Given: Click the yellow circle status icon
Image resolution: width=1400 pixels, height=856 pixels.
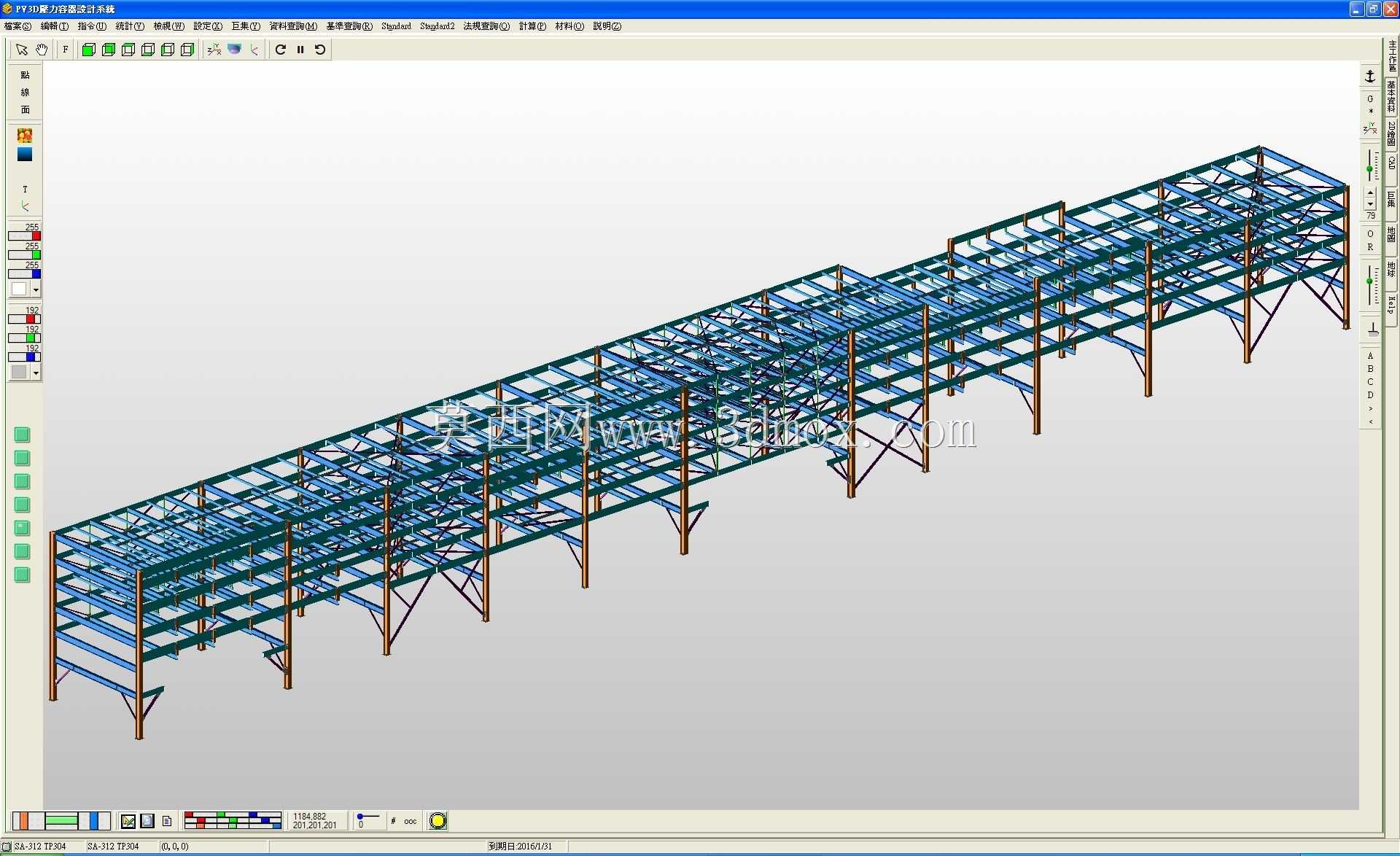Looking at the screenshot, I should click(437, 821).
